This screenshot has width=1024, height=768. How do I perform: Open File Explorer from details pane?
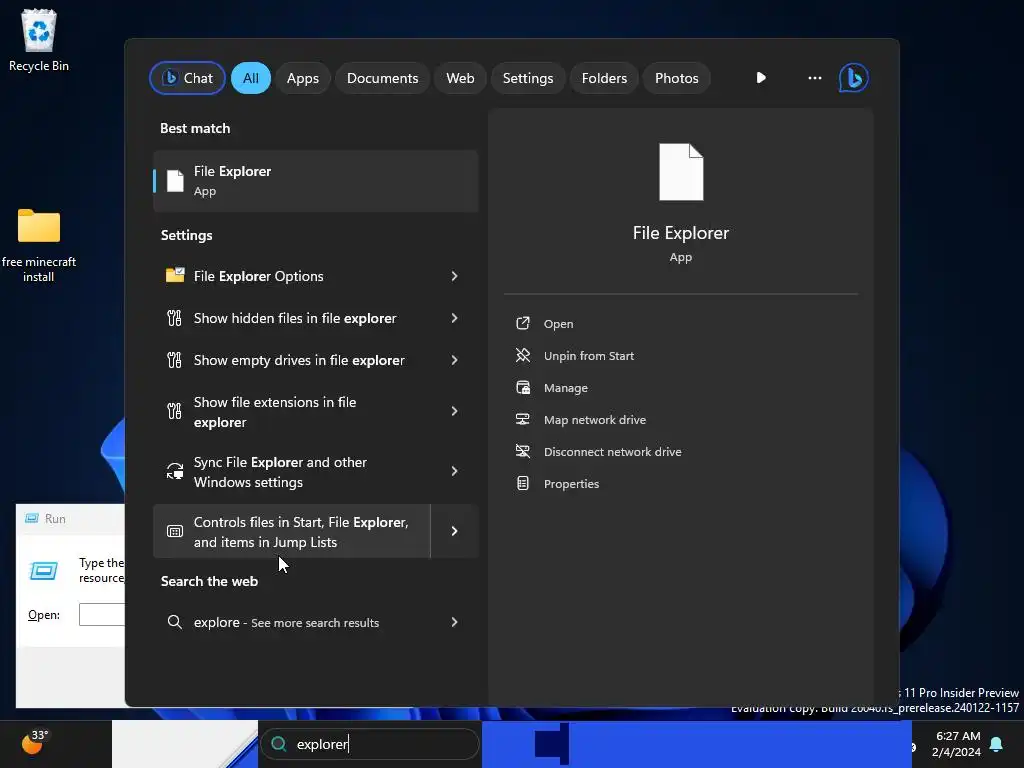(558, 324)
